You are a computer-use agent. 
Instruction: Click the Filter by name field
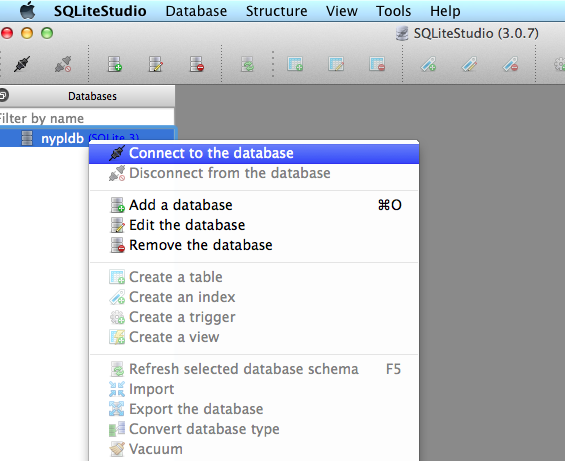[x=86, y=118]
